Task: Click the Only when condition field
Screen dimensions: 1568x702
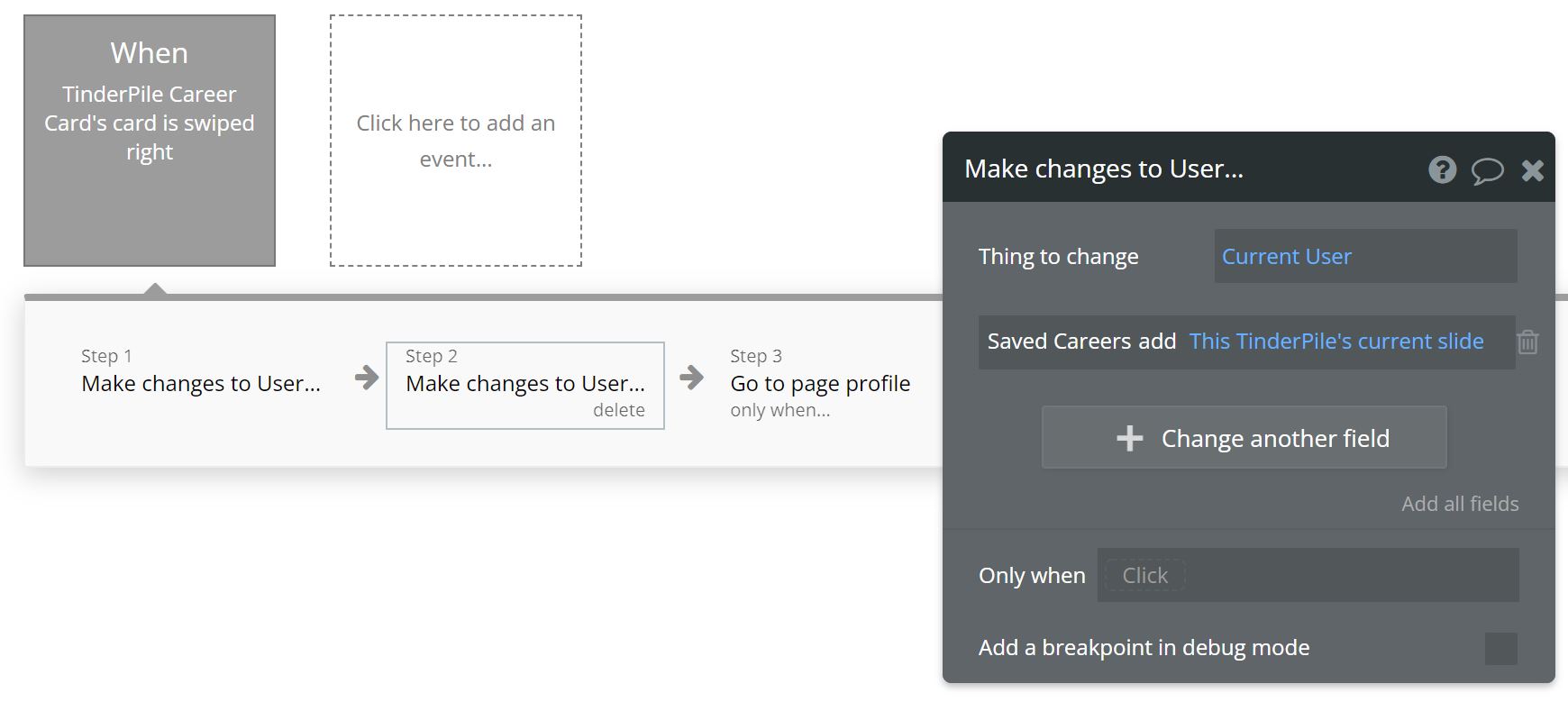Action: coord(1307,576)
